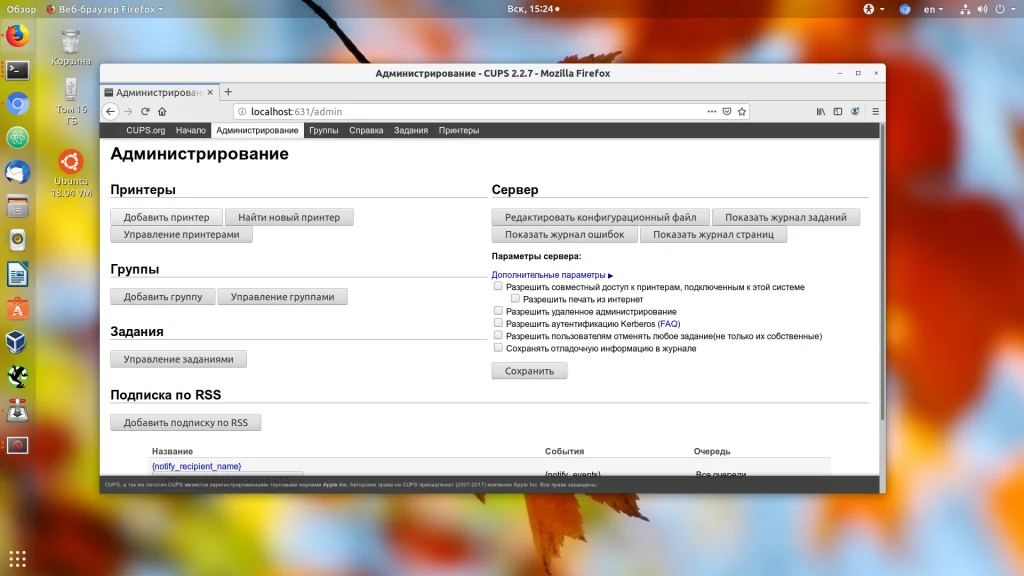Open Ubuntu Software from the dock
1024x576 pixels.
18,308
